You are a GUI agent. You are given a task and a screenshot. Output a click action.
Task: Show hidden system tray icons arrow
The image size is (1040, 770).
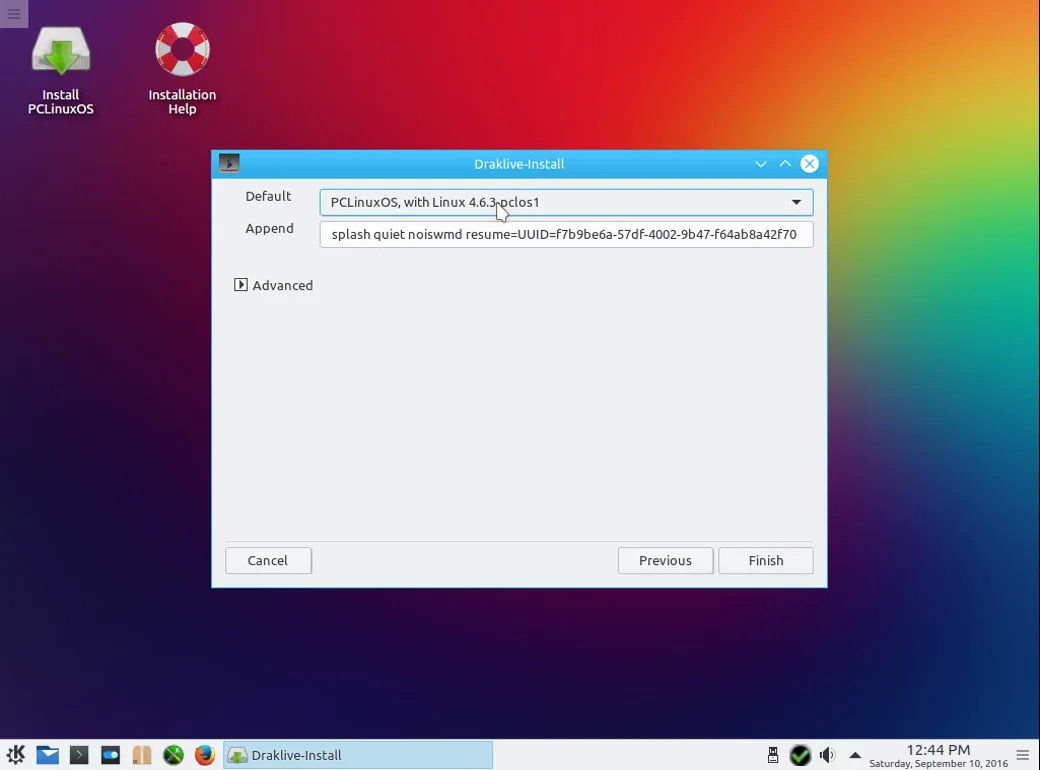pyautogui.click(x=855, y=755)
